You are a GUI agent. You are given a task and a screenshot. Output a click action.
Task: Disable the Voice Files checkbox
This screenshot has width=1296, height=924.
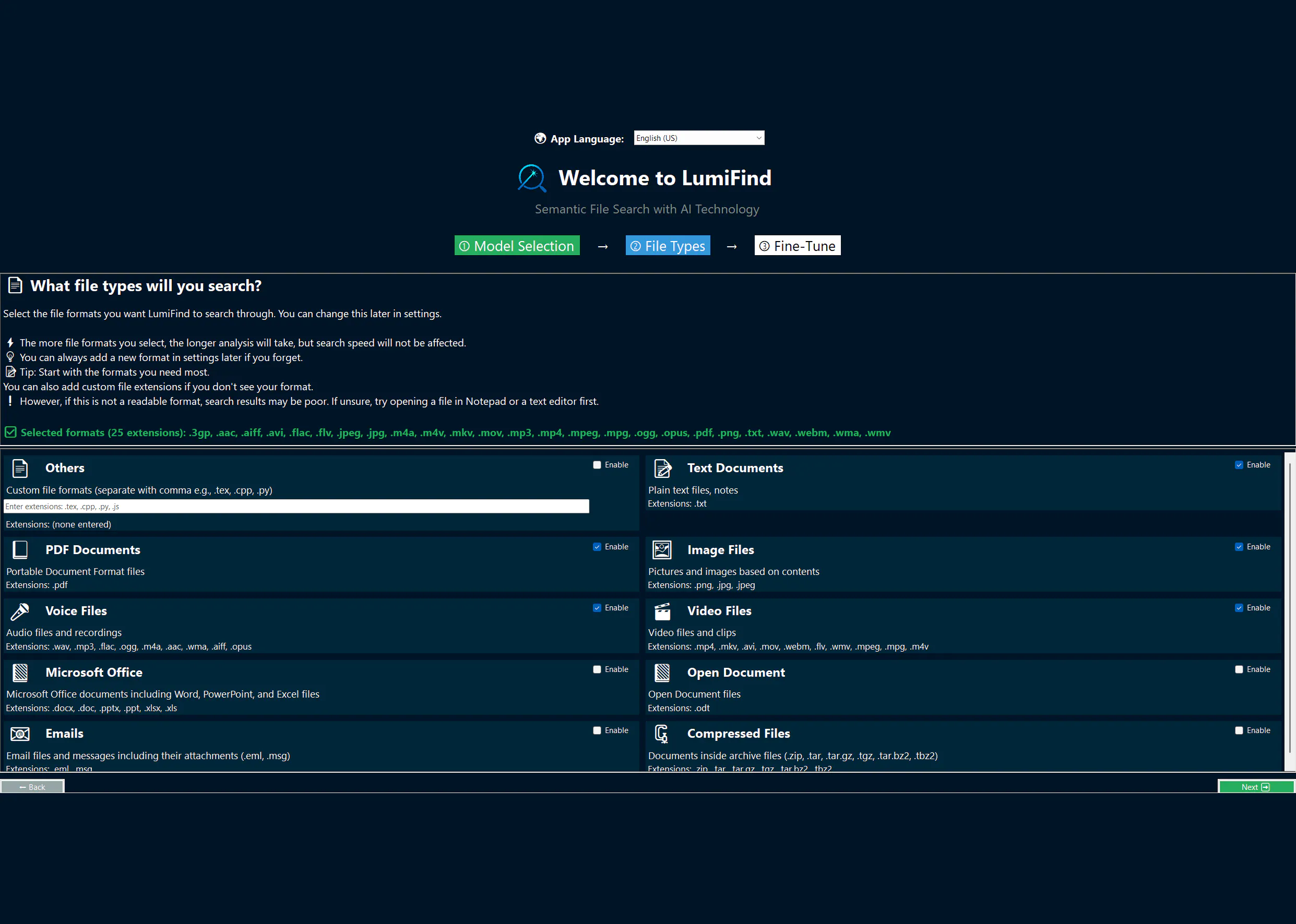[597, 608]
